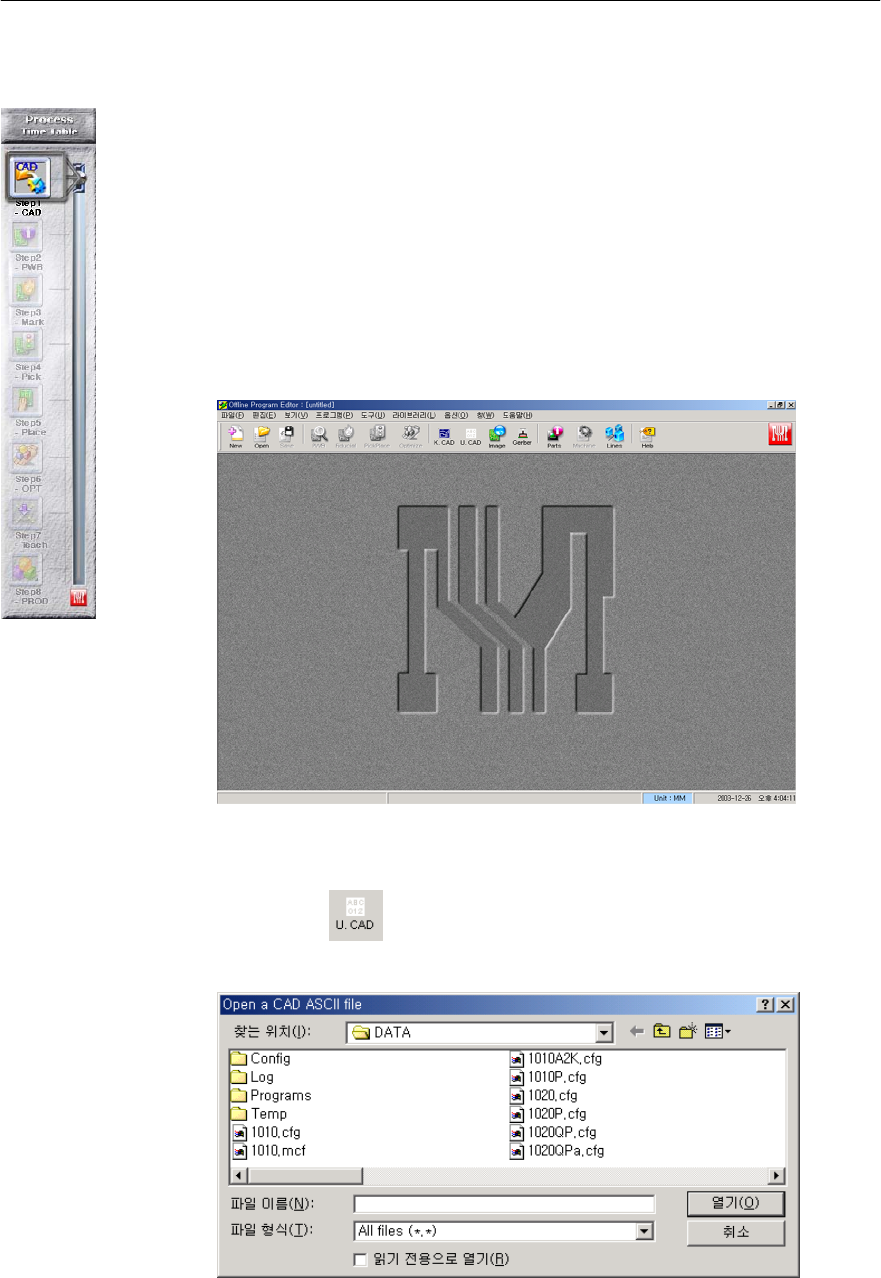Select file 1010A2K.cfg
Viewport: 881px width, 1278px height.
tap(556, 1058)
